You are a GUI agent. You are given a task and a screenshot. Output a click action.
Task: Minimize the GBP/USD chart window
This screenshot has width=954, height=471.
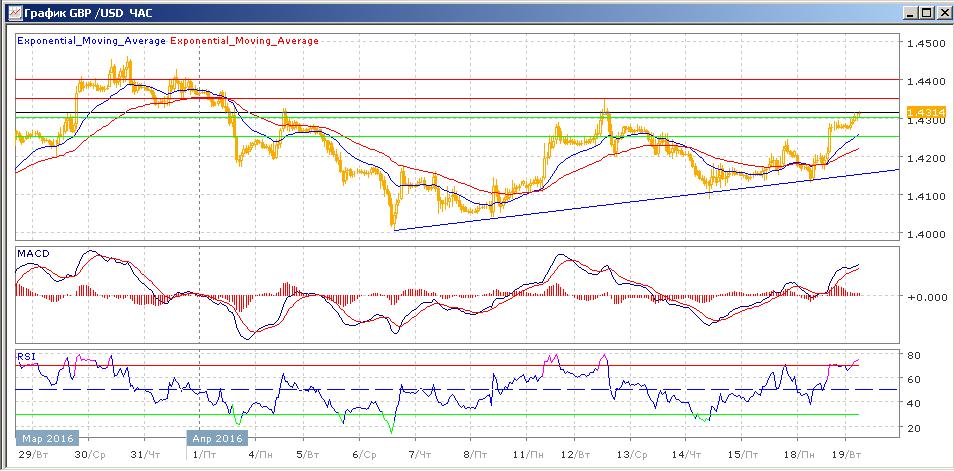[911, 12]
